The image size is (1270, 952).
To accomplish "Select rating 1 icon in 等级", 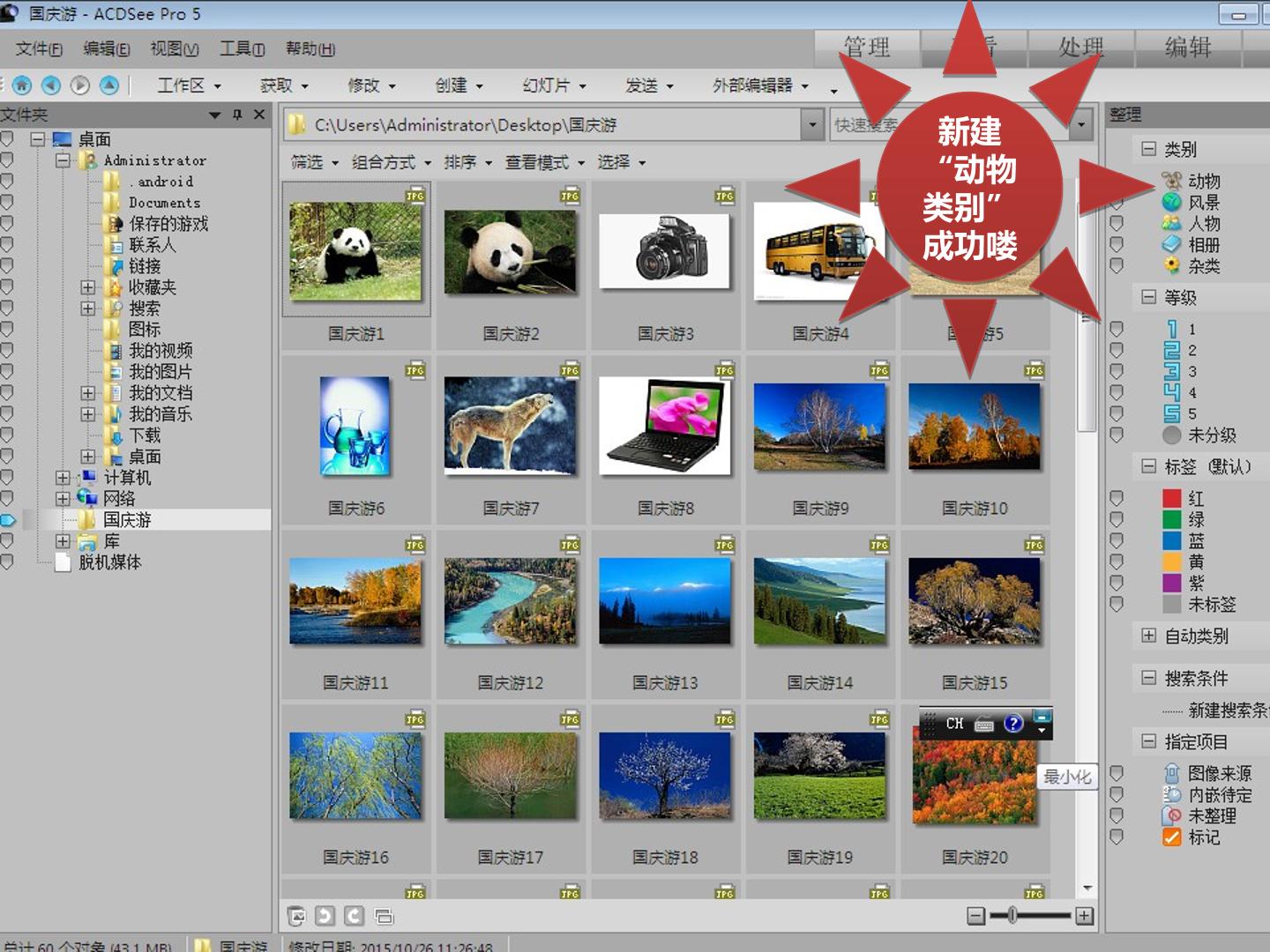I will coord(1171,329).
